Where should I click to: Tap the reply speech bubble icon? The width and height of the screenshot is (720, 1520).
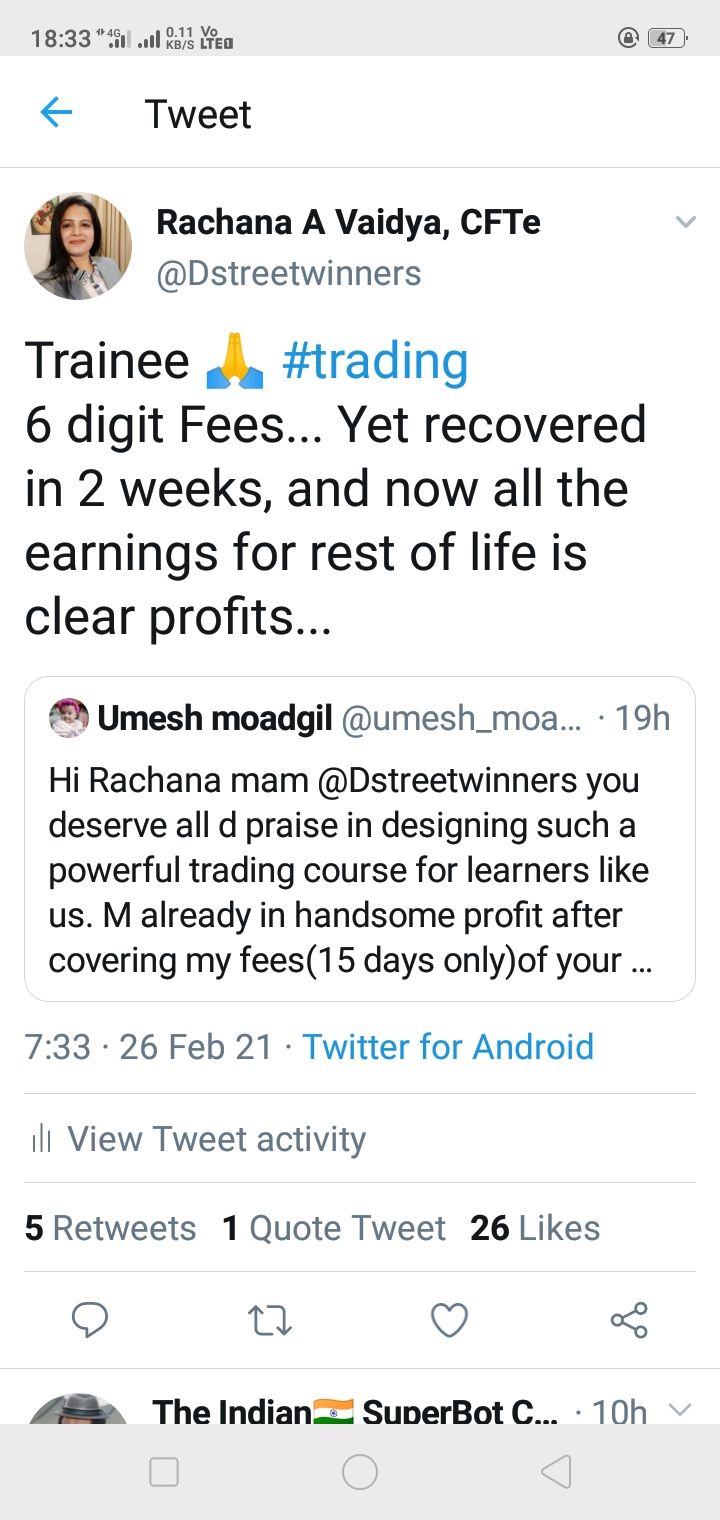pos(90,1320)
